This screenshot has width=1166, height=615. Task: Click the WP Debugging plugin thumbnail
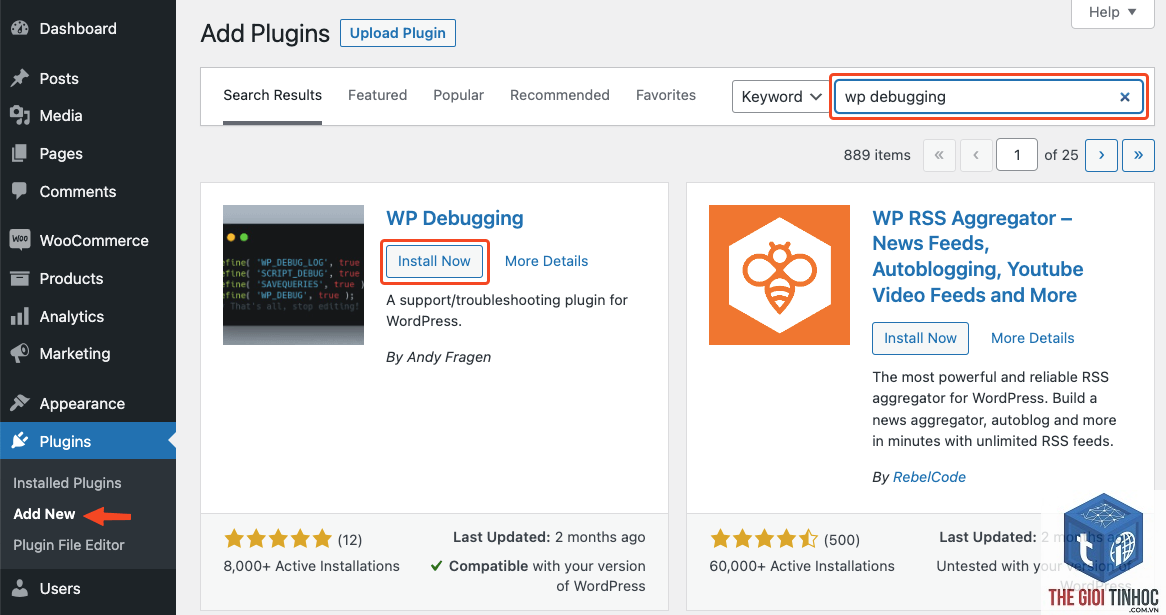click(x=294, y=275)
